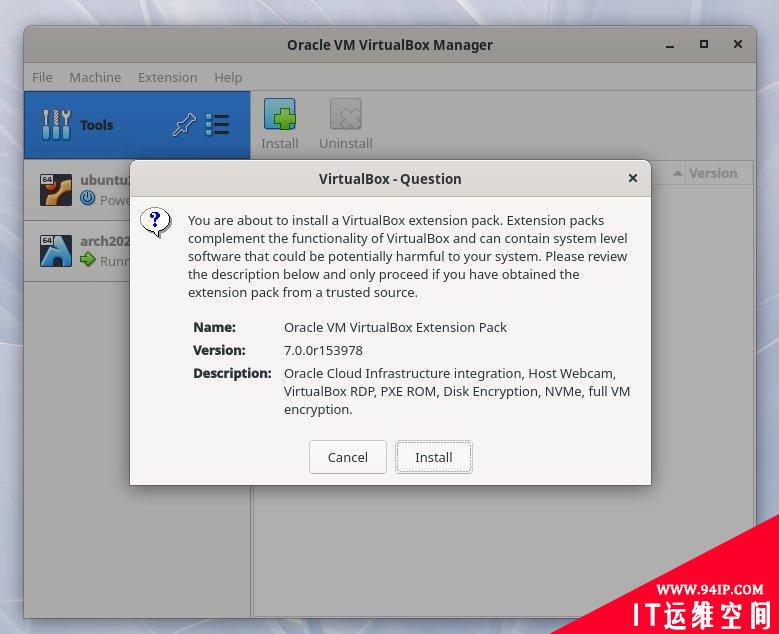Minimize the VirtualBox Manager window

click(x=670, y=45)
